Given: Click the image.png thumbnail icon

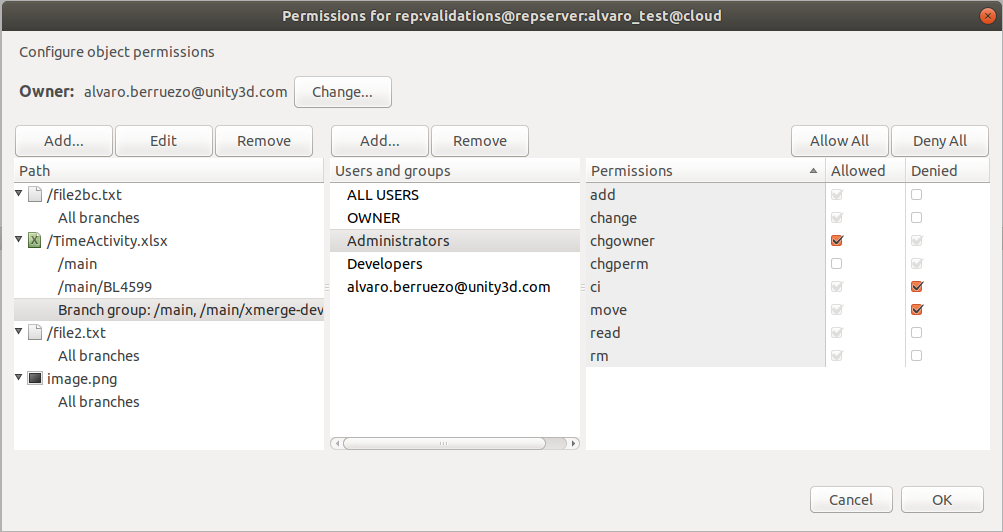Looking at the screenshot, I should (x=35, y=379).
